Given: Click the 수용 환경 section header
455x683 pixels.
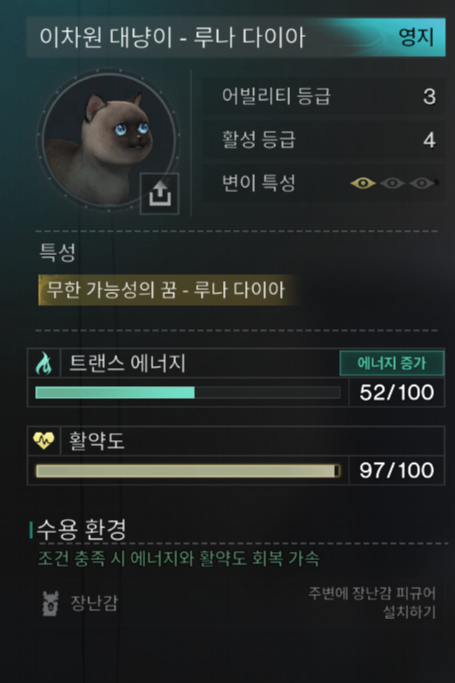Looking at the screenshot, I should pyautogui.click(x=82, y=530).
